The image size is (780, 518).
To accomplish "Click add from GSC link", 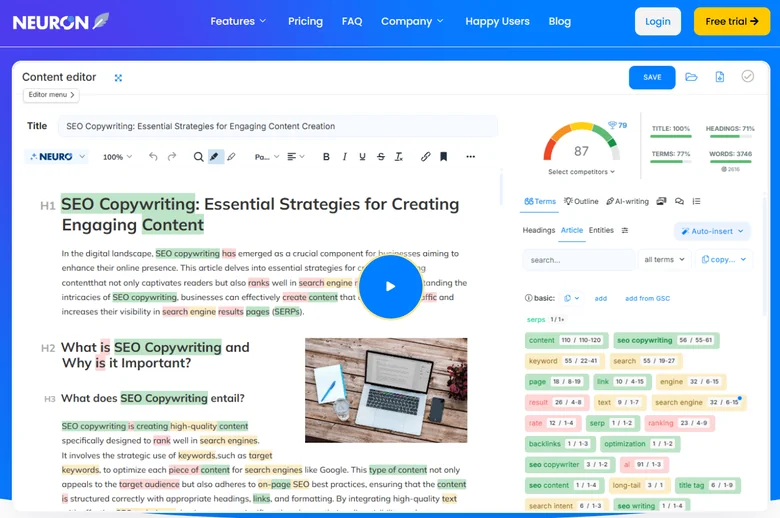I will [647, 299].
